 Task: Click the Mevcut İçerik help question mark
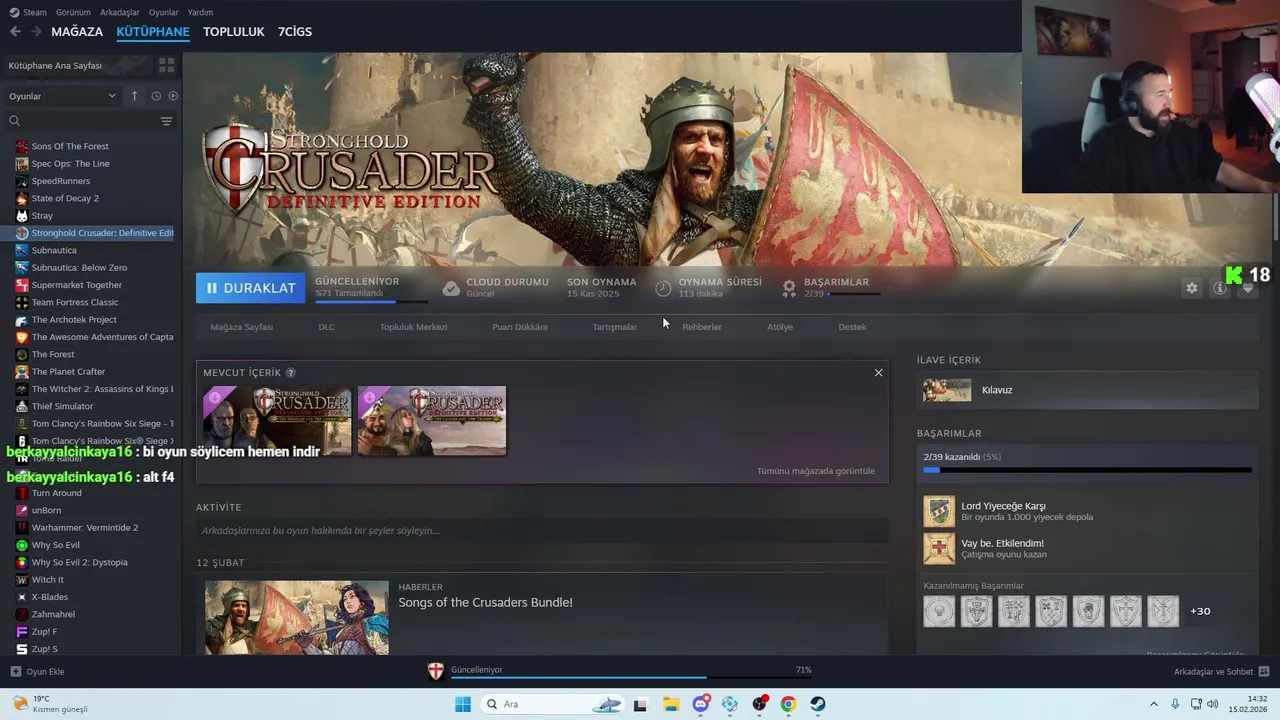[x=291, y=373]
